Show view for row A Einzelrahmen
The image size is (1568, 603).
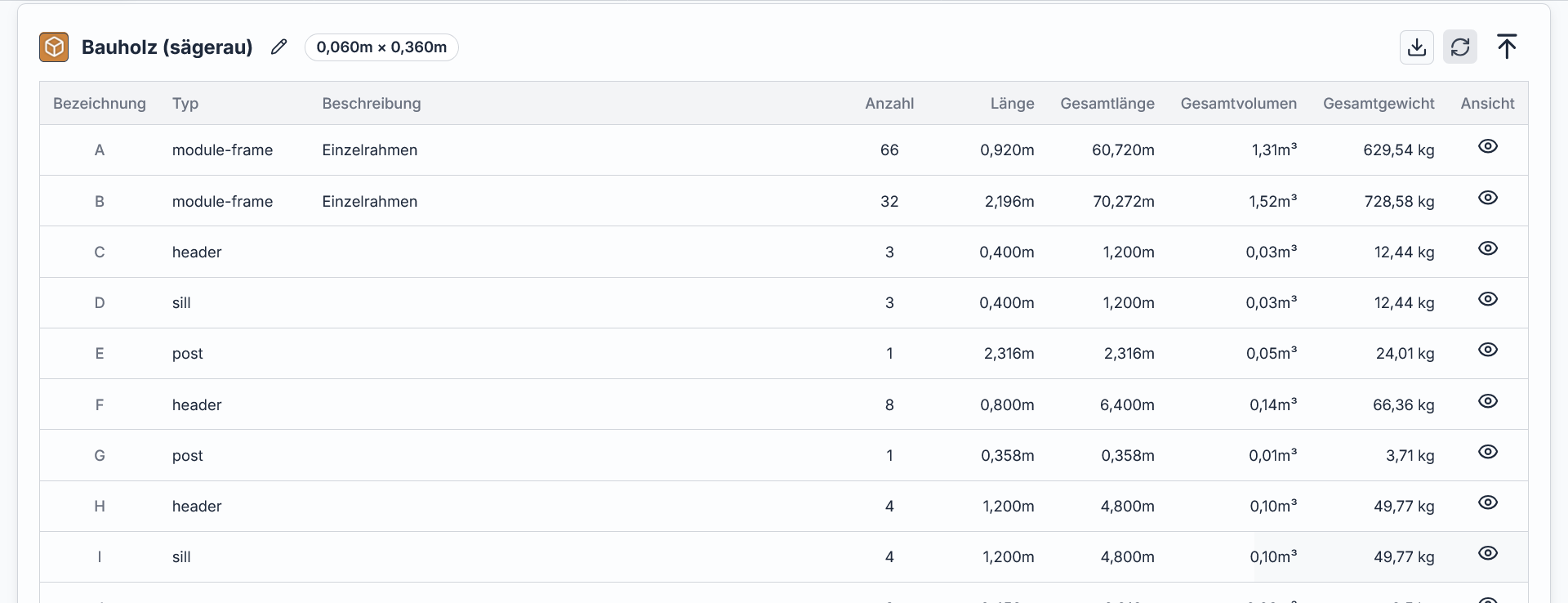(1488, 146)
